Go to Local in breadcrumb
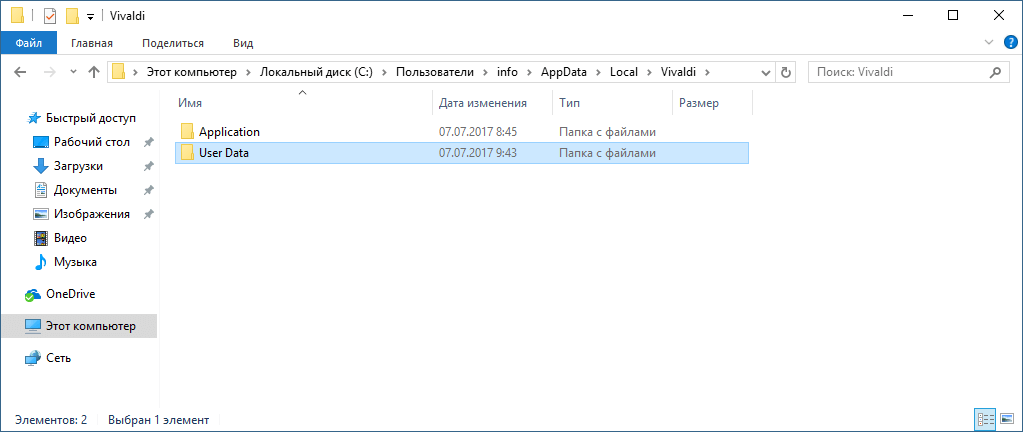Viewport: 1023px width, 432px height. (624, 72)
